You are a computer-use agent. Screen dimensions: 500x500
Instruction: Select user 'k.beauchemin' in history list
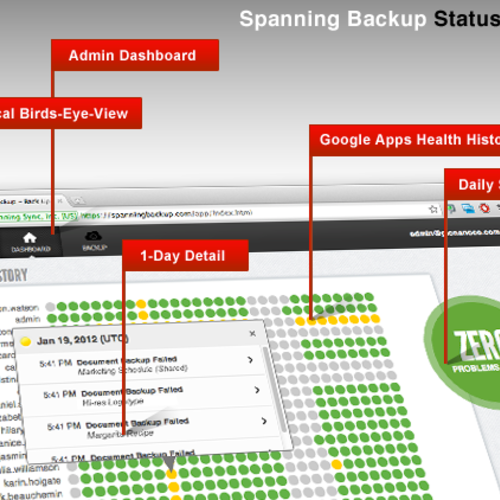[x=32, y=495]
